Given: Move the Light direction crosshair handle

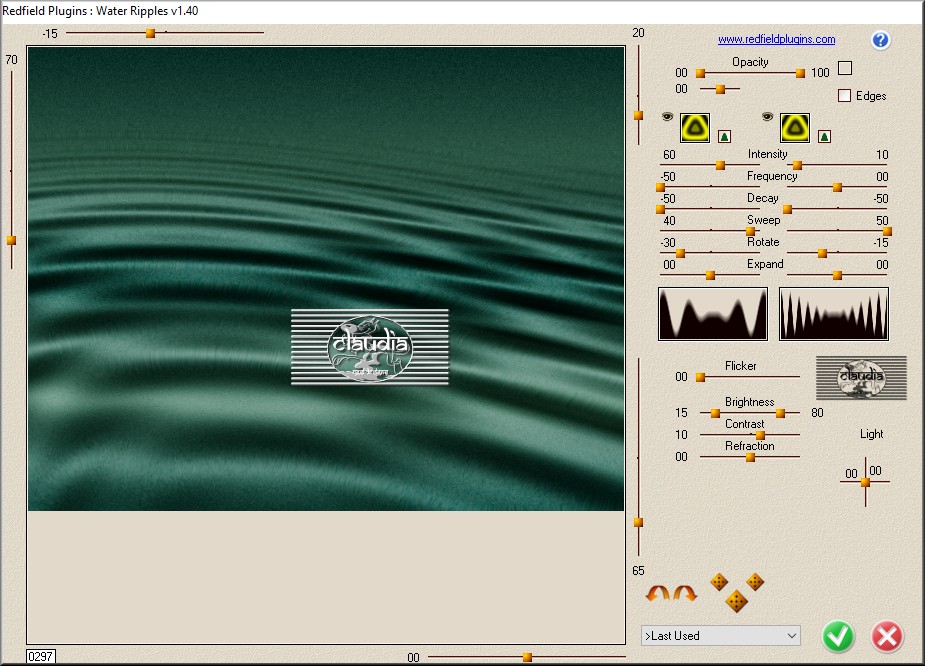Looking at the screenshot, I should click(x=865, y=483).
